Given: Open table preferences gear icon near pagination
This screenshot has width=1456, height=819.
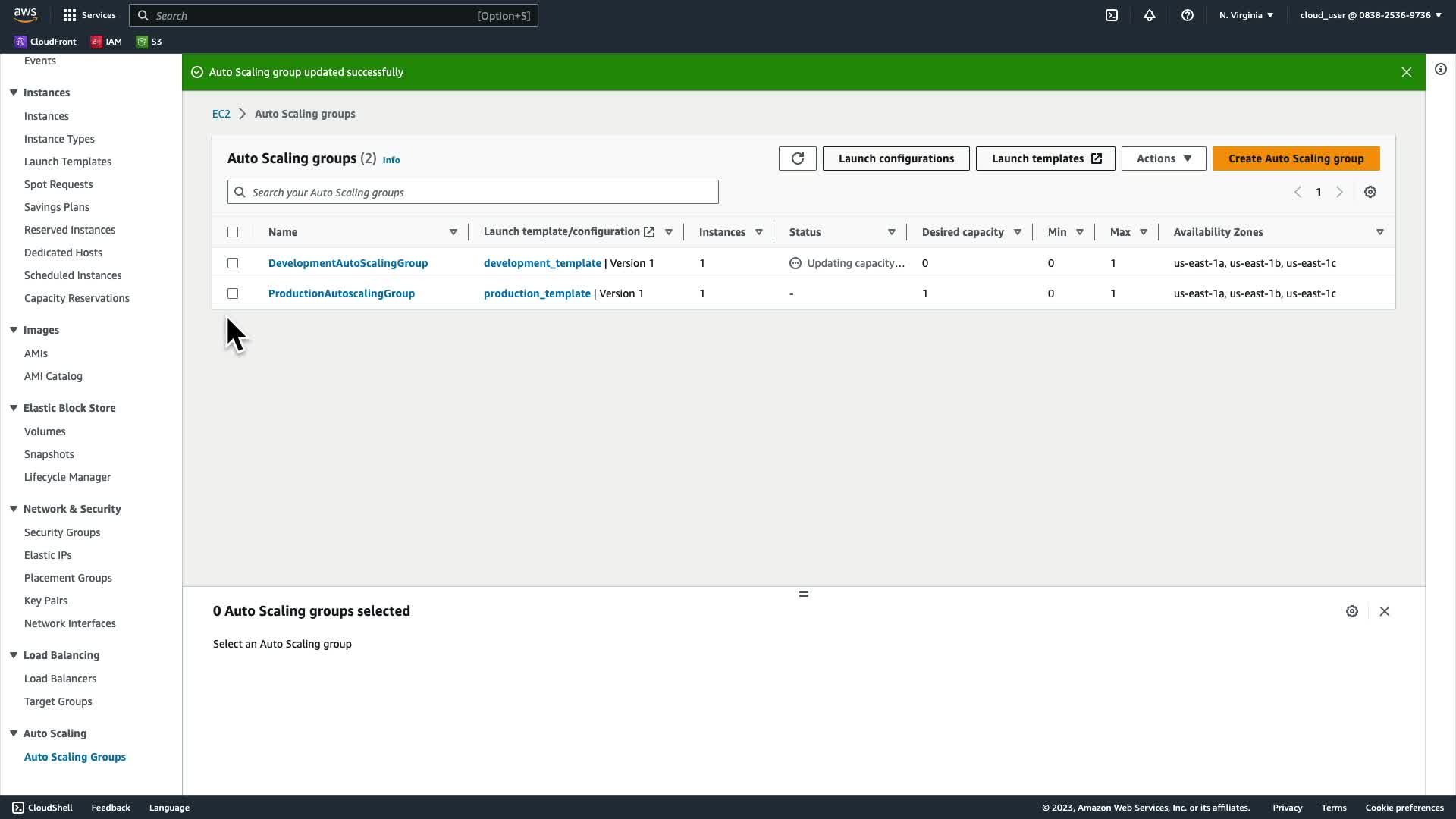Looking at the screenshot, I should (1370, 192).
